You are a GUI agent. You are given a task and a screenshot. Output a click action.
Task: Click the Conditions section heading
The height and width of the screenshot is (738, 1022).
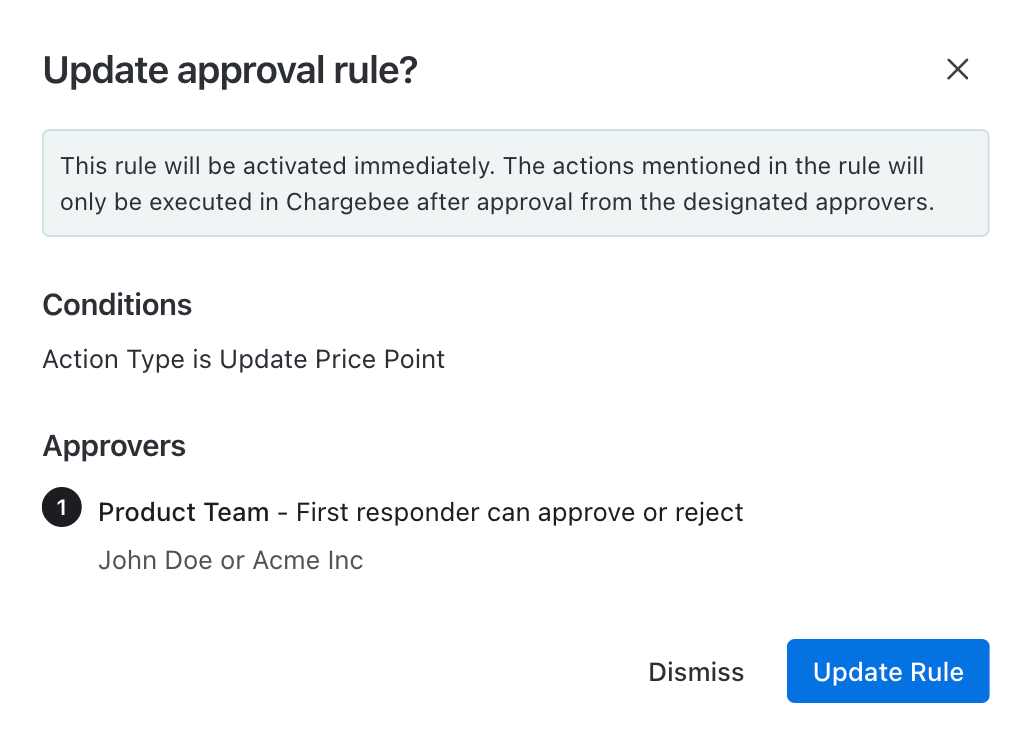pyautogui.click(x=117, y=305)
